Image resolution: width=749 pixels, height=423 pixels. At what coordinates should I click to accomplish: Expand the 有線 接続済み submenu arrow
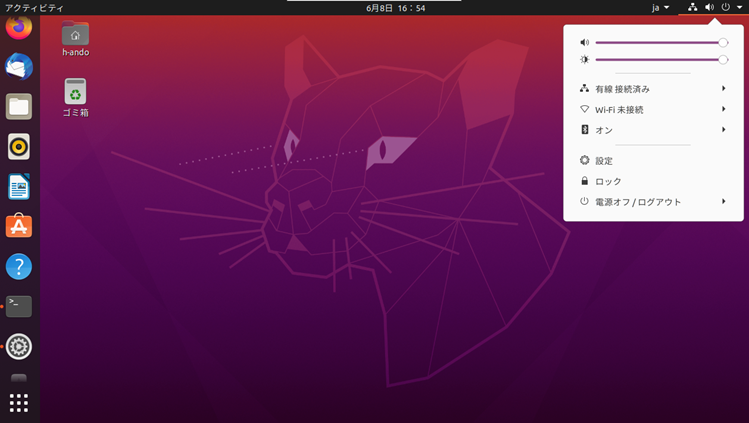tap(724, 88)
